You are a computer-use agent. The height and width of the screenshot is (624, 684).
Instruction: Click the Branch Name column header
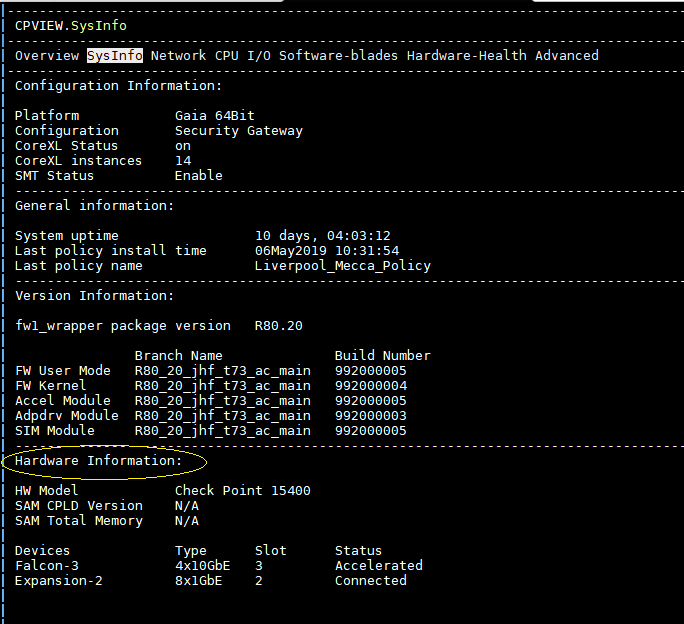tap(178, 356)
